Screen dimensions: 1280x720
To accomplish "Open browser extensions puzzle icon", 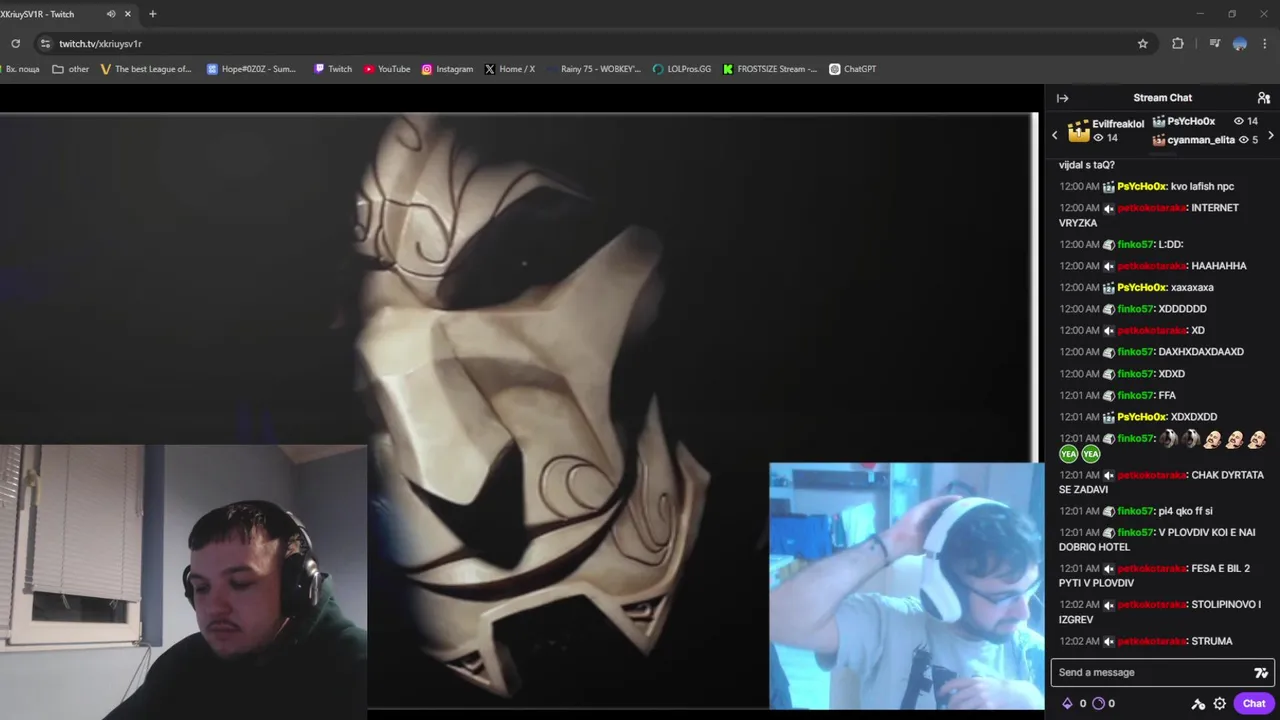I will (x=1178, y=44).
